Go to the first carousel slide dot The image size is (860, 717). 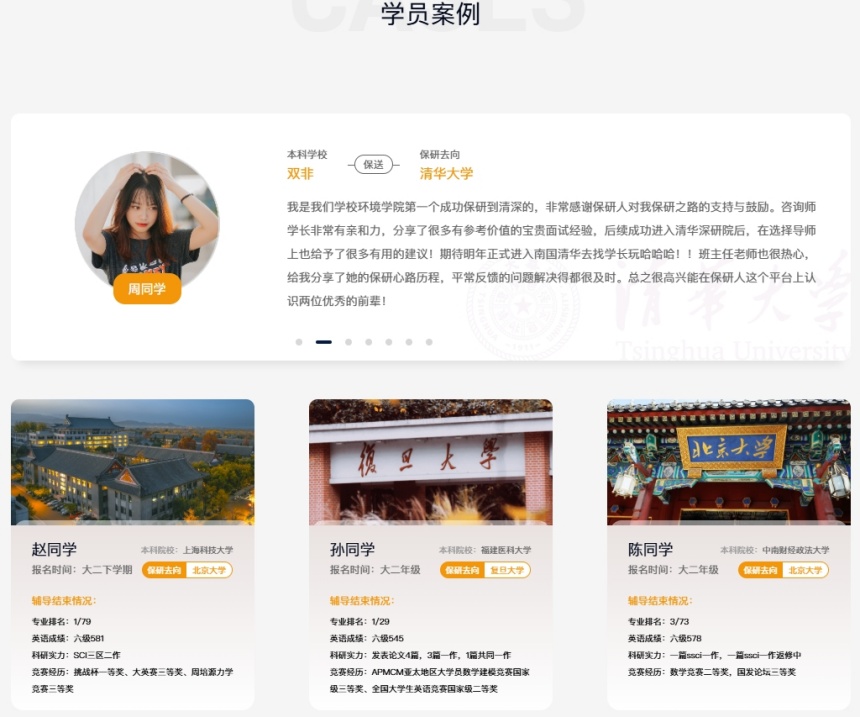[299, 342]
